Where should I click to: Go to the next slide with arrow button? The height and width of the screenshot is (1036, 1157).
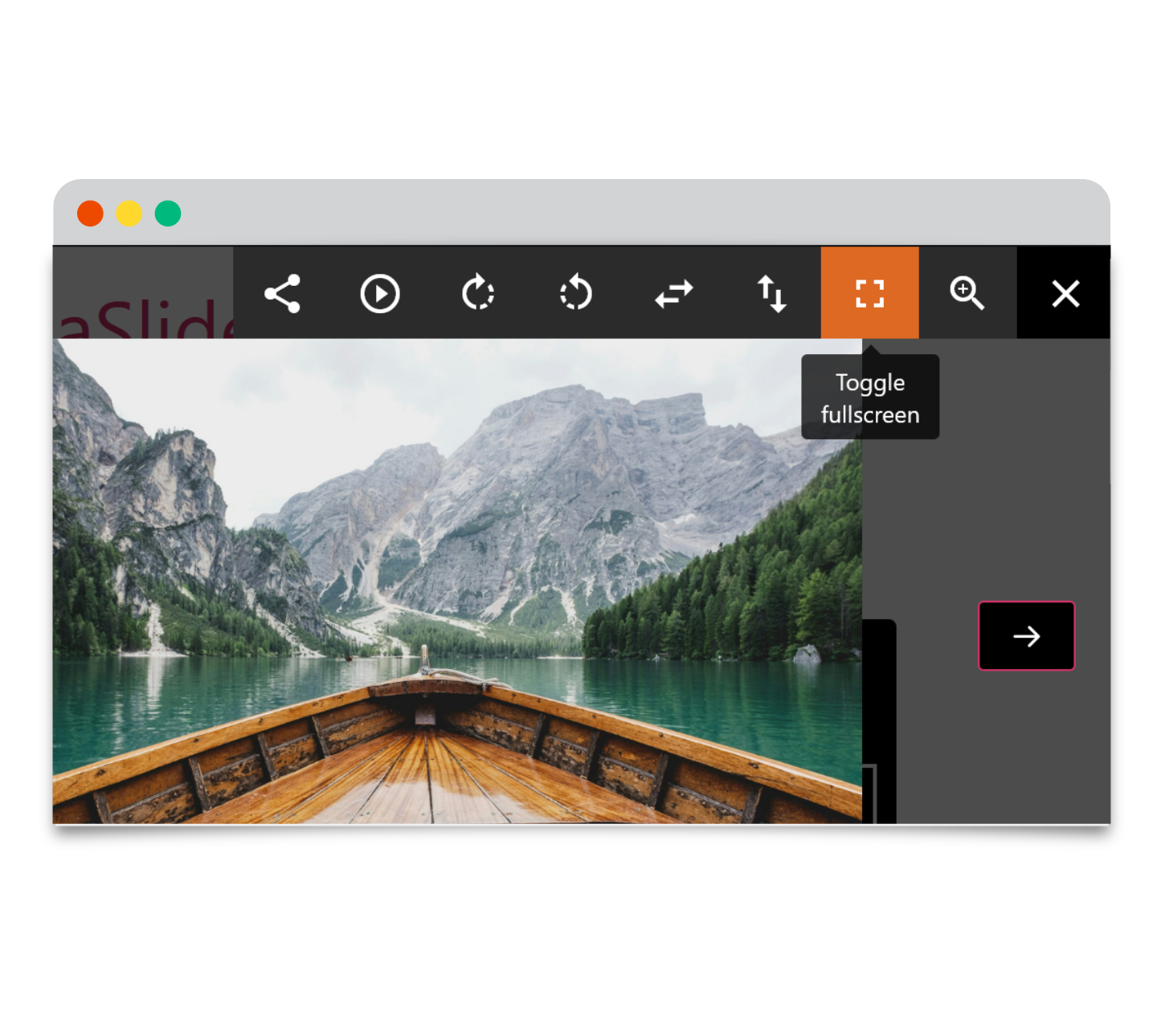tap(1026, 636)
